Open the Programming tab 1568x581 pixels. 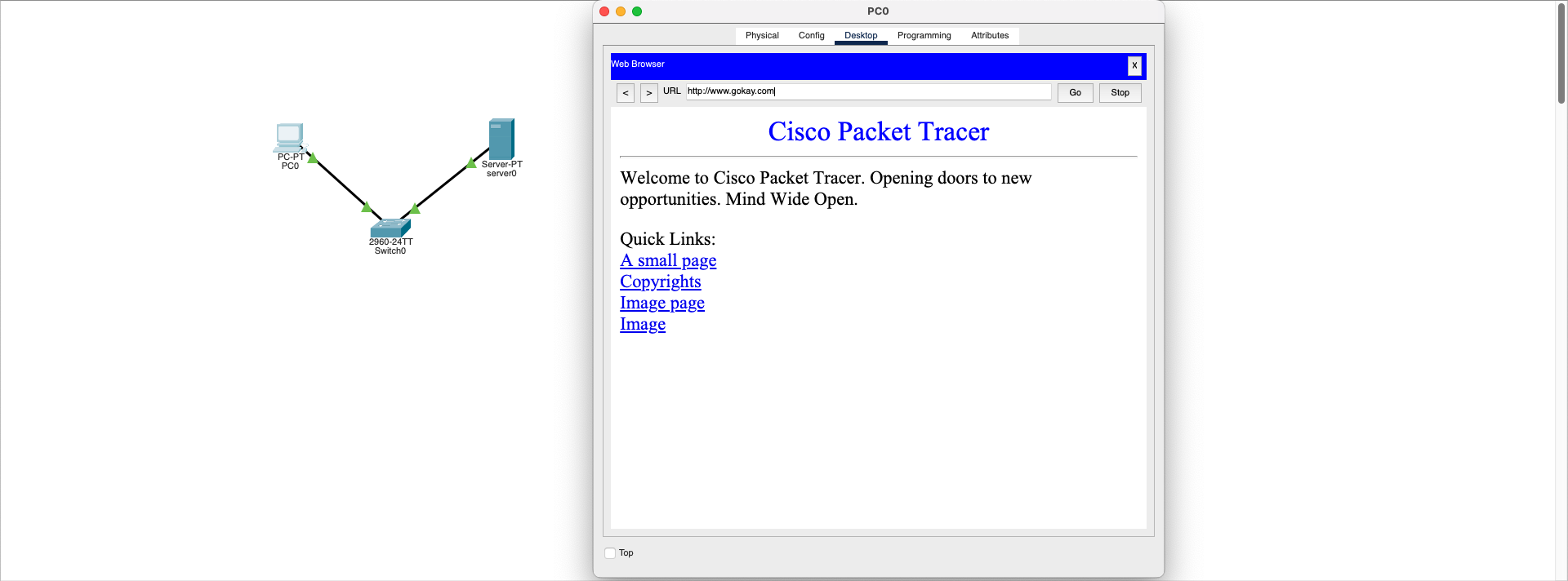[924, 36]
